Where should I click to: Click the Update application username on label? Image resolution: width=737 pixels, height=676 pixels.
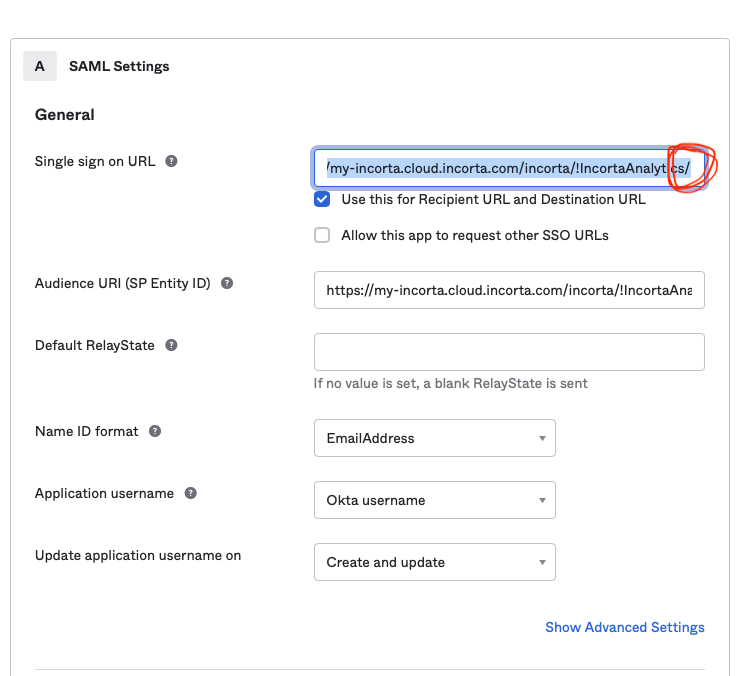[x=137, y=555]
